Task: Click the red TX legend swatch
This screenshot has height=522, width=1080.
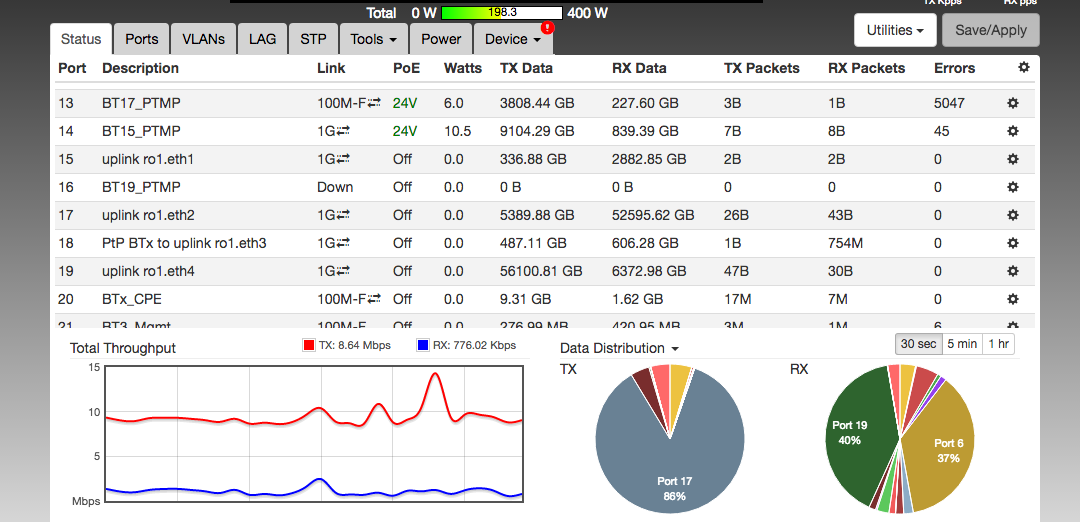Action: pos(309,345)
